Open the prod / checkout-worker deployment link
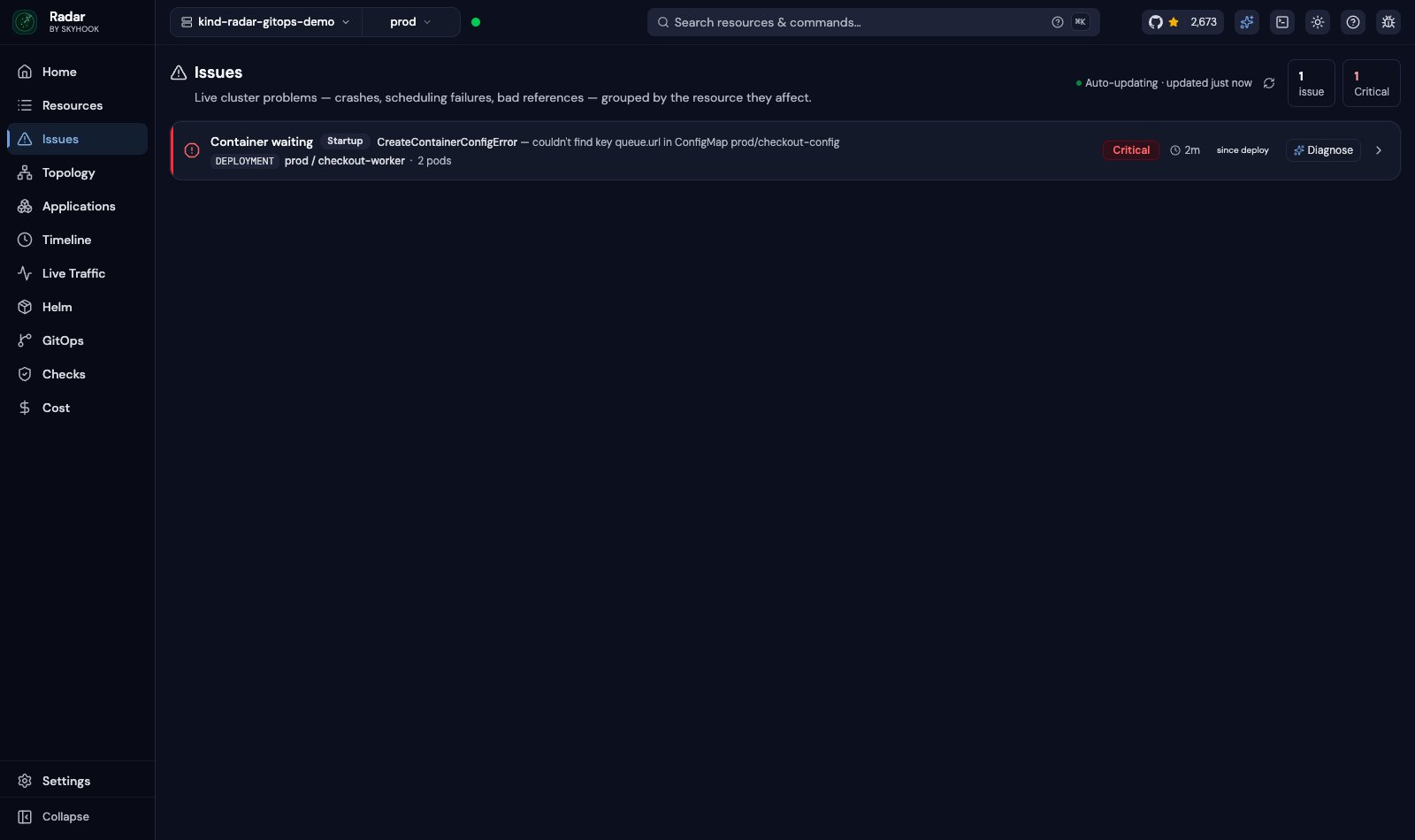This screenshot has width=1415, height=840. click(x=345, y=161)
